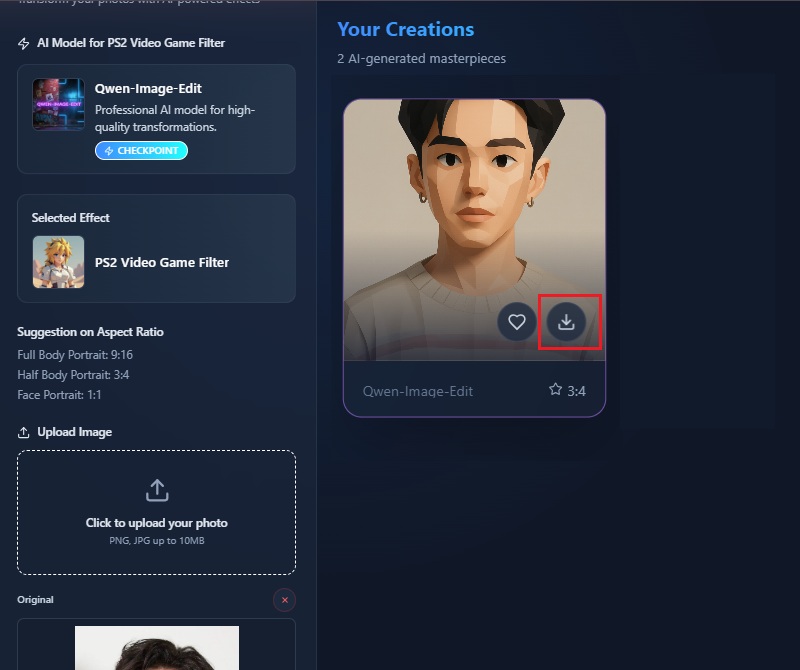Favorite the creation with the heart icon
Screen dimensions: 800x670
click(x=517, y=322)
